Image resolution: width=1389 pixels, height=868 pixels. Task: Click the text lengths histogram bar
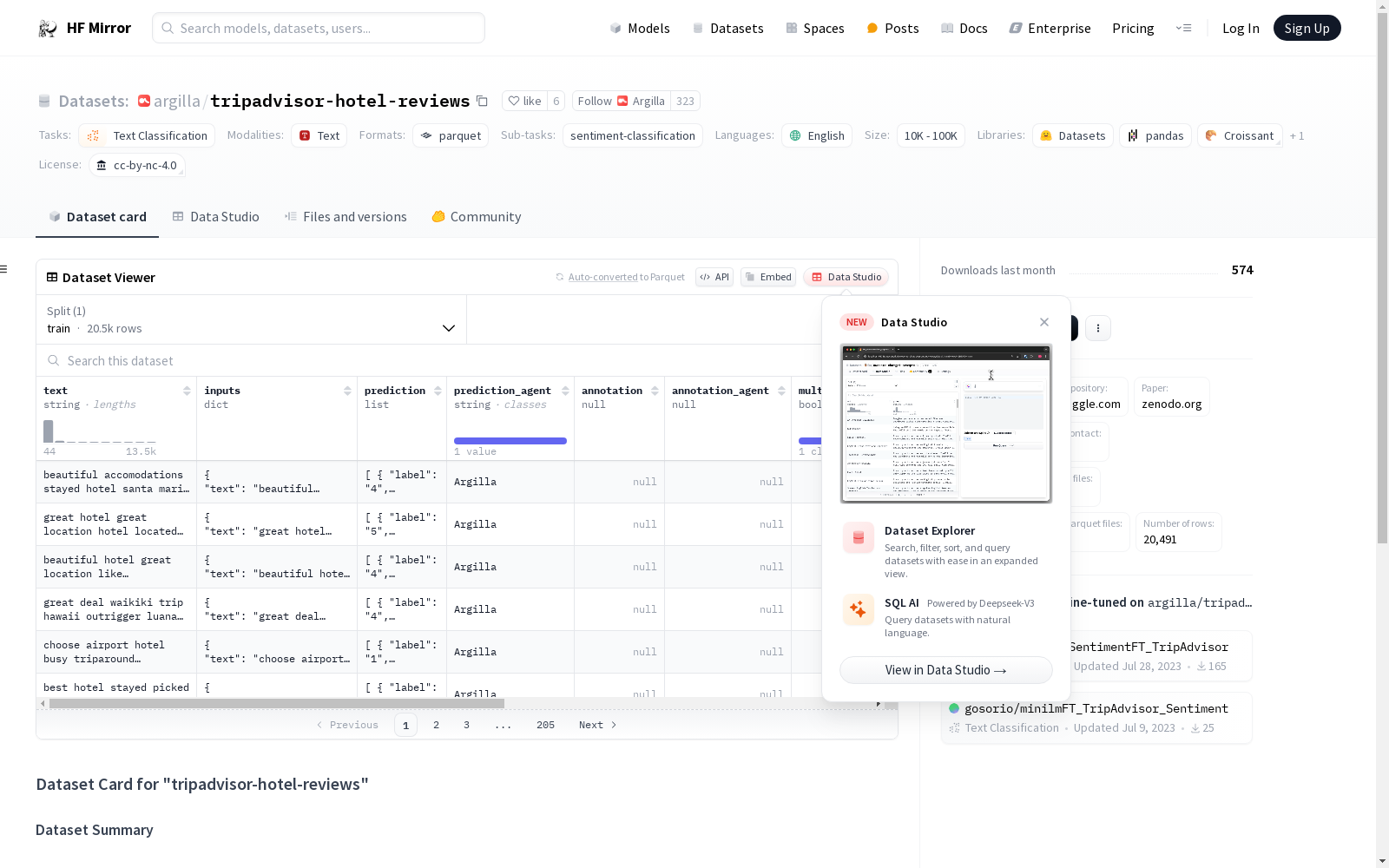click(49, 431)
